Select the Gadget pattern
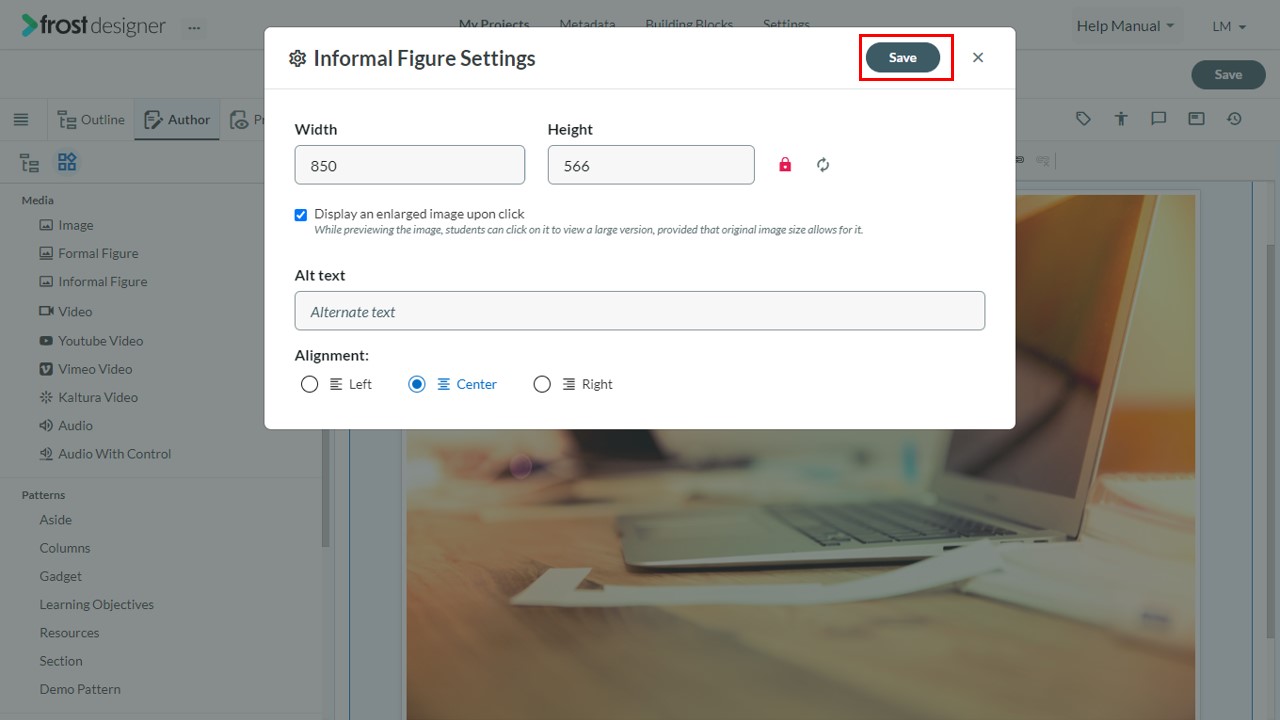1280x720 pixels. 61,576
